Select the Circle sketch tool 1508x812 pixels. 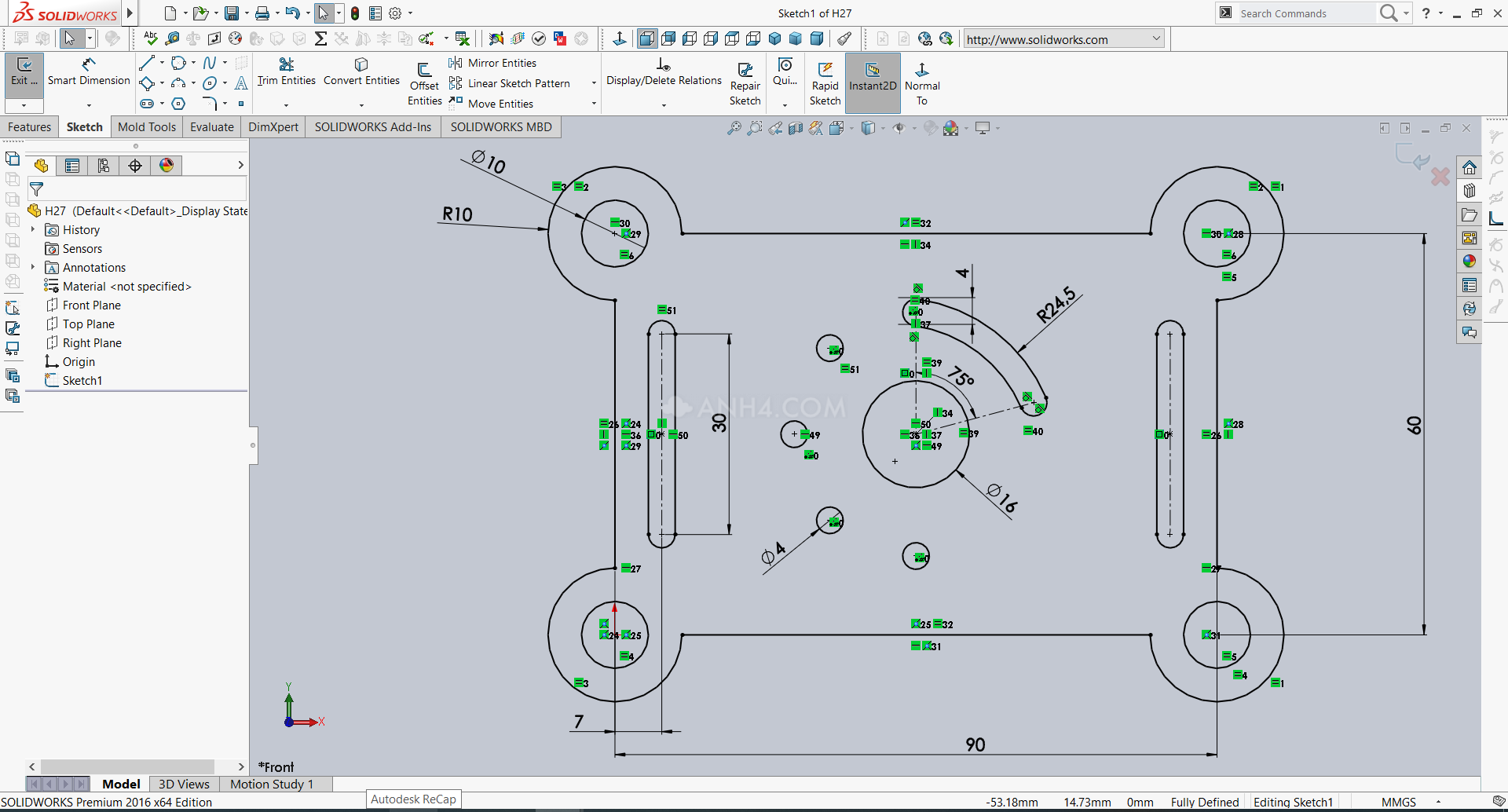[x=178, y=63]
